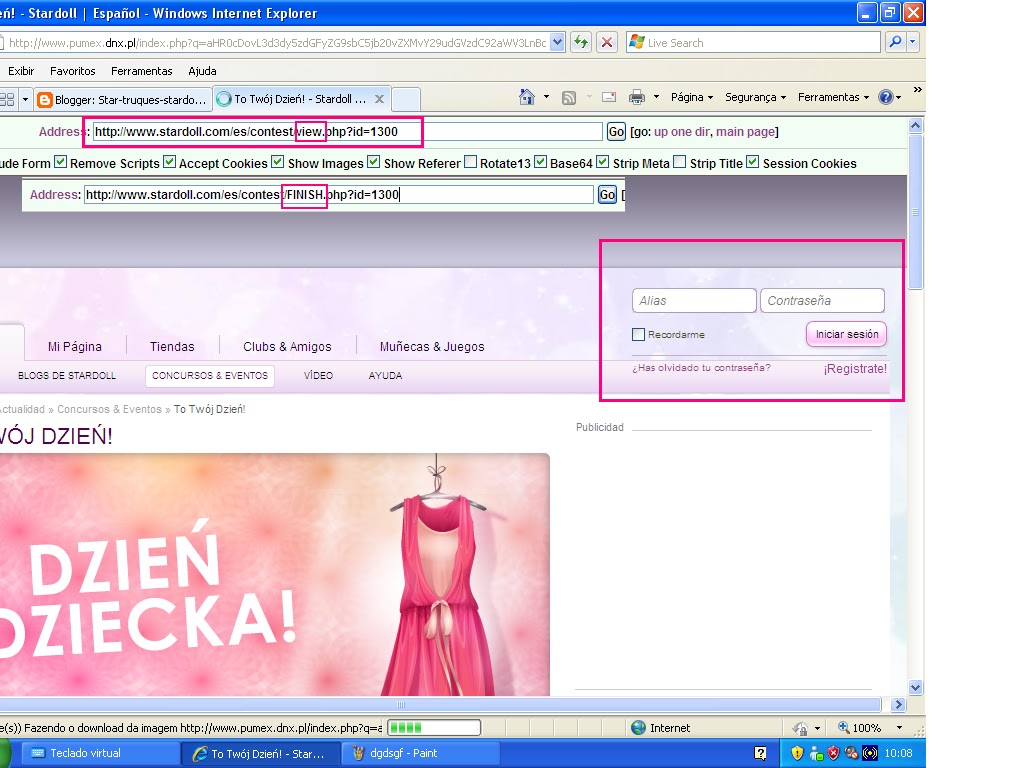The width and height of the screenshot is (1024, 768).
Task: Click the Read Mail envelope icon
Action: point(609,97)
